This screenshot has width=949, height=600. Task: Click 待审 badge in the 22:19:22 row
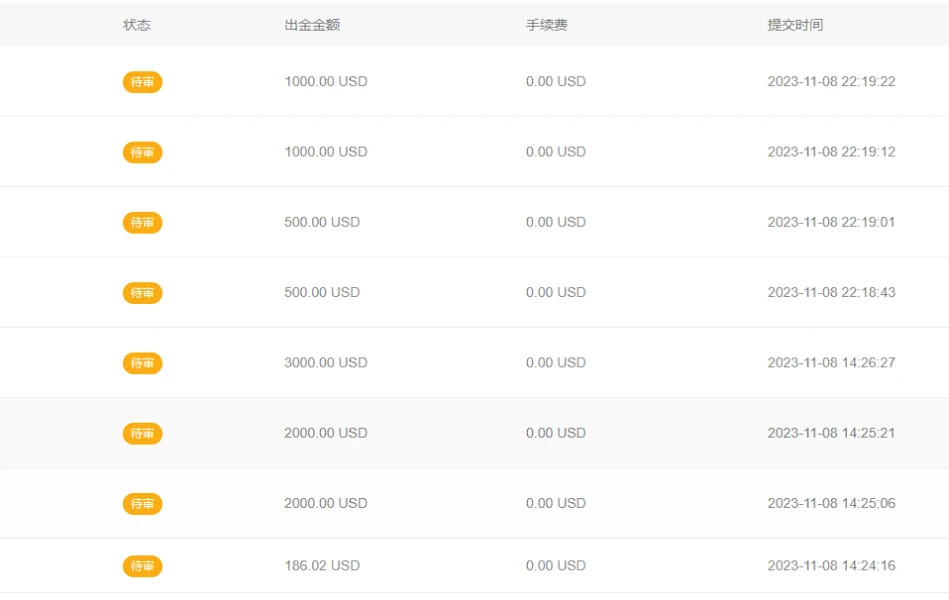click(142, 82)
